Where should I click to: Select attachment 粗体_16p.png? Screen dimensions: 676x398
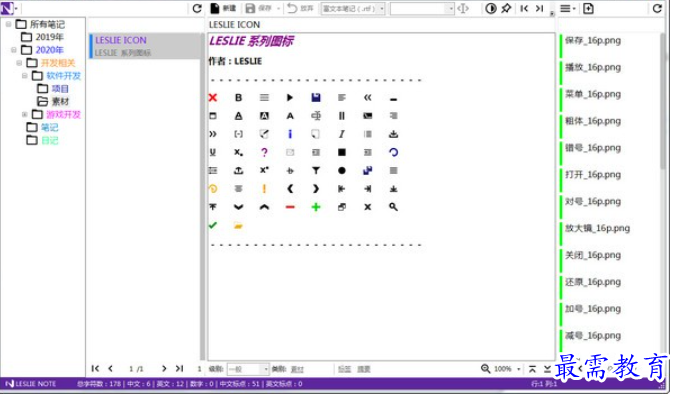(x=592, y=121)
